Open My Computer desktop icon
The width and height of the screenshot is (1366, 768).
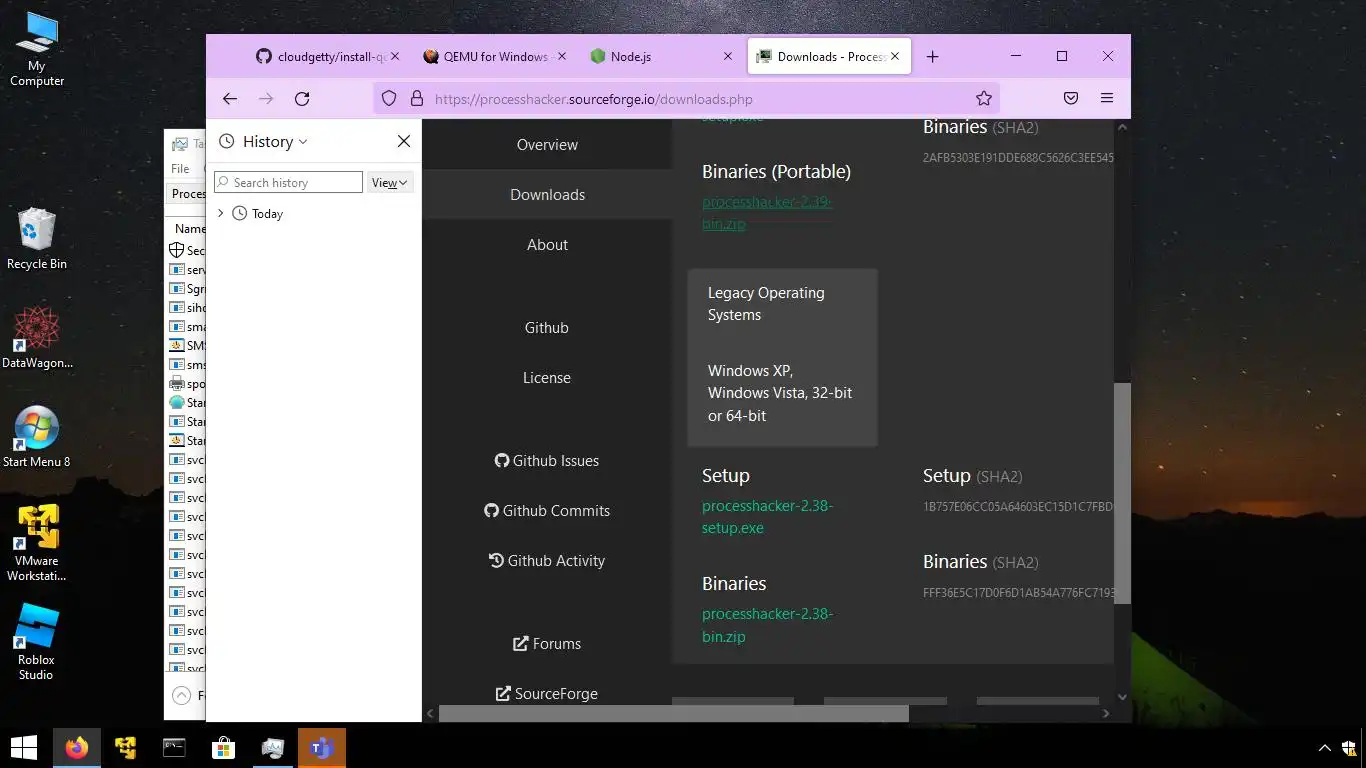(37, 48)
